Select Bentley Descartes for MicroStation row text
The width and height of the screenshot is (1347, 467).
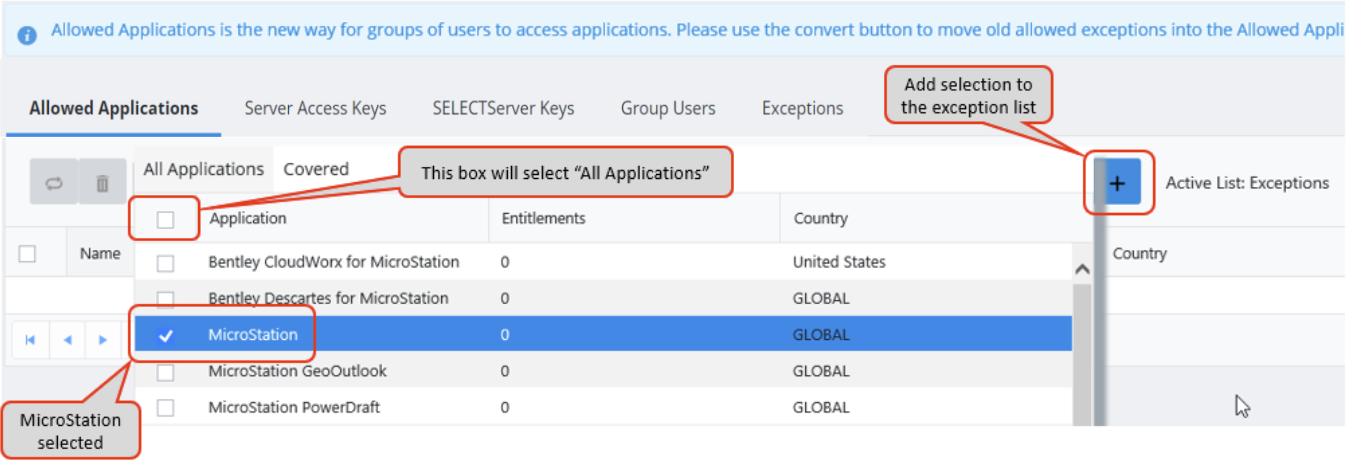click(x=328, y=298)
